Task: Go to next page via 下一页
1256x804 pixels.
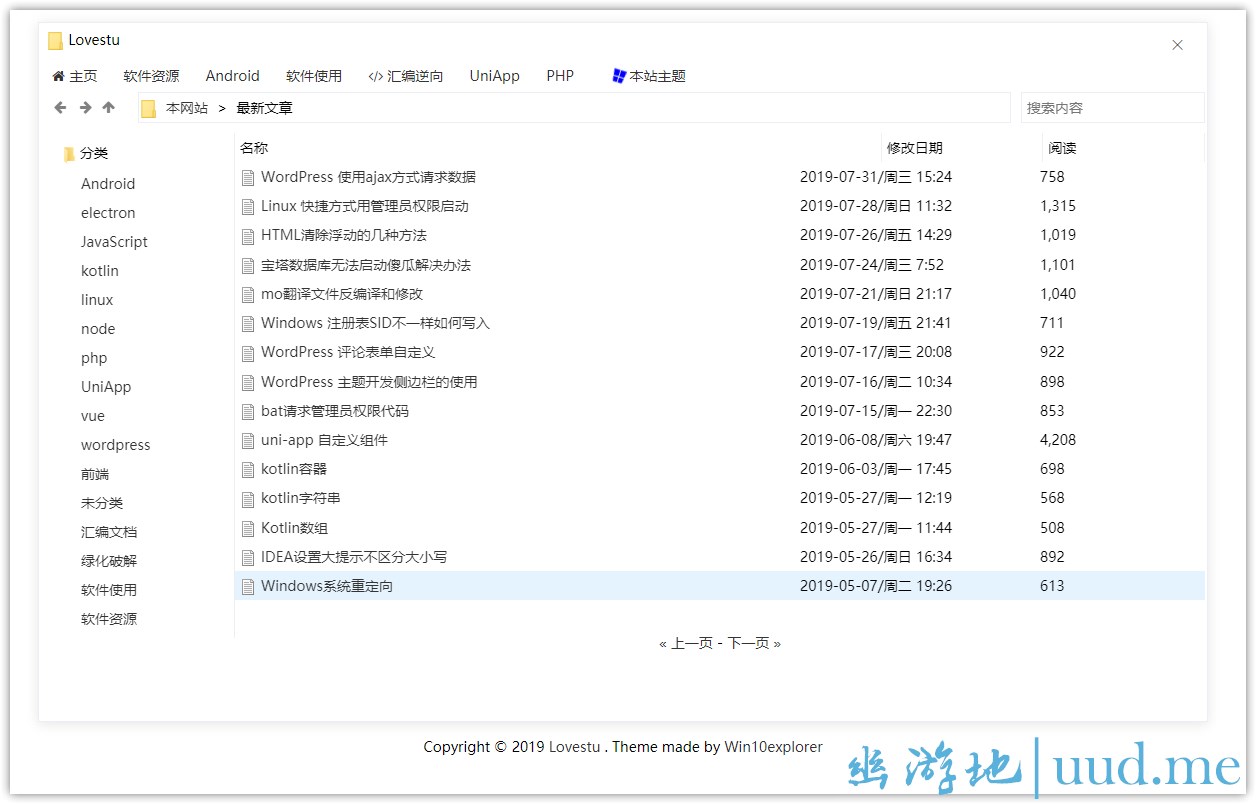Action: [749, 644]
